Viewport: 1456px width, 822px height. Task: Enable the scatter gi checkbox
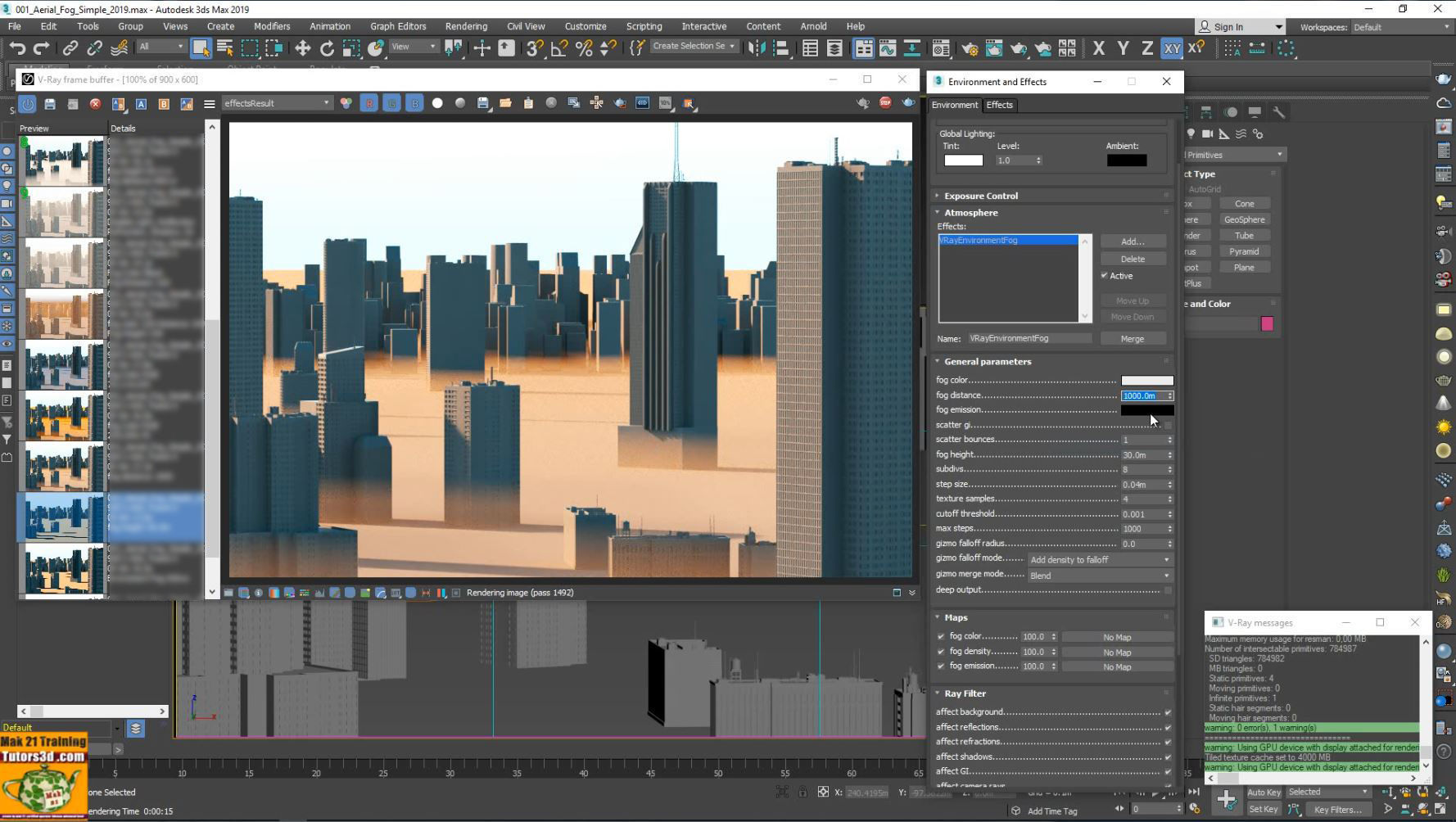tap(1169, 425)
